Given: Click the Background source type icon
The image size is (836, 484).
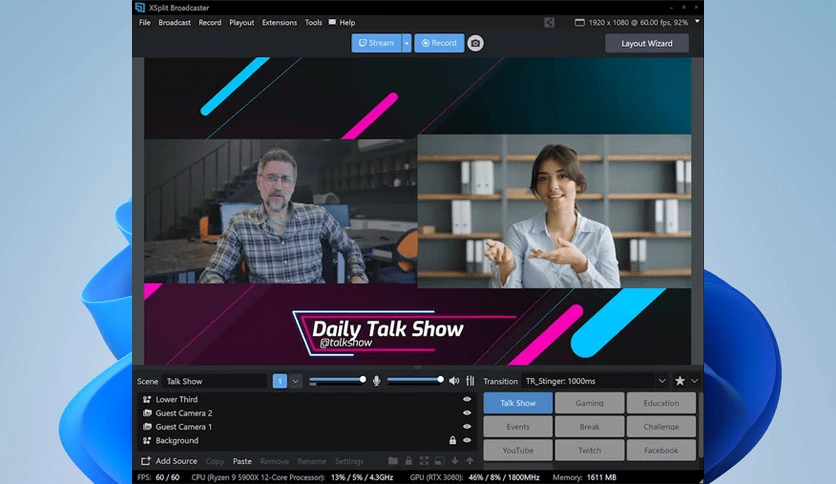Looking at the screenshot, I should pyautogui.click(x=147, y=441).
